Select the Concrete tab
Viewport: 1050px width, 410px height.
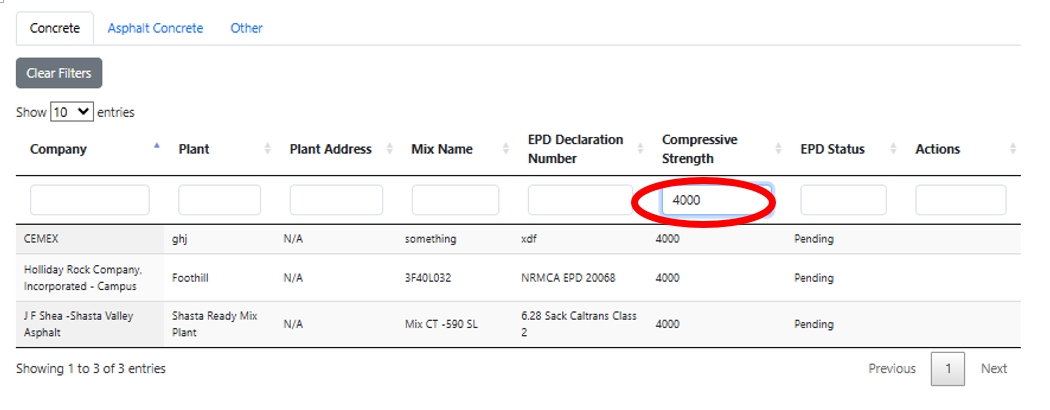(55, 28)
